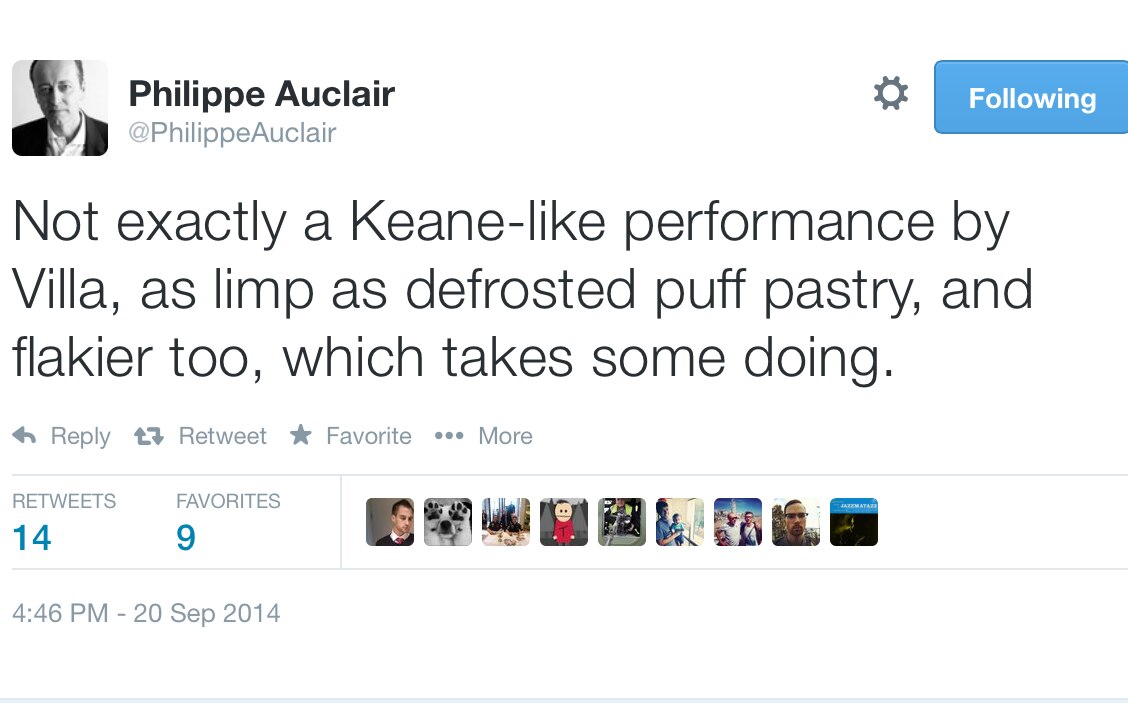Open the three-dots More menu
The width and height of the screenshot is (1128, 703).
(449, 436)
